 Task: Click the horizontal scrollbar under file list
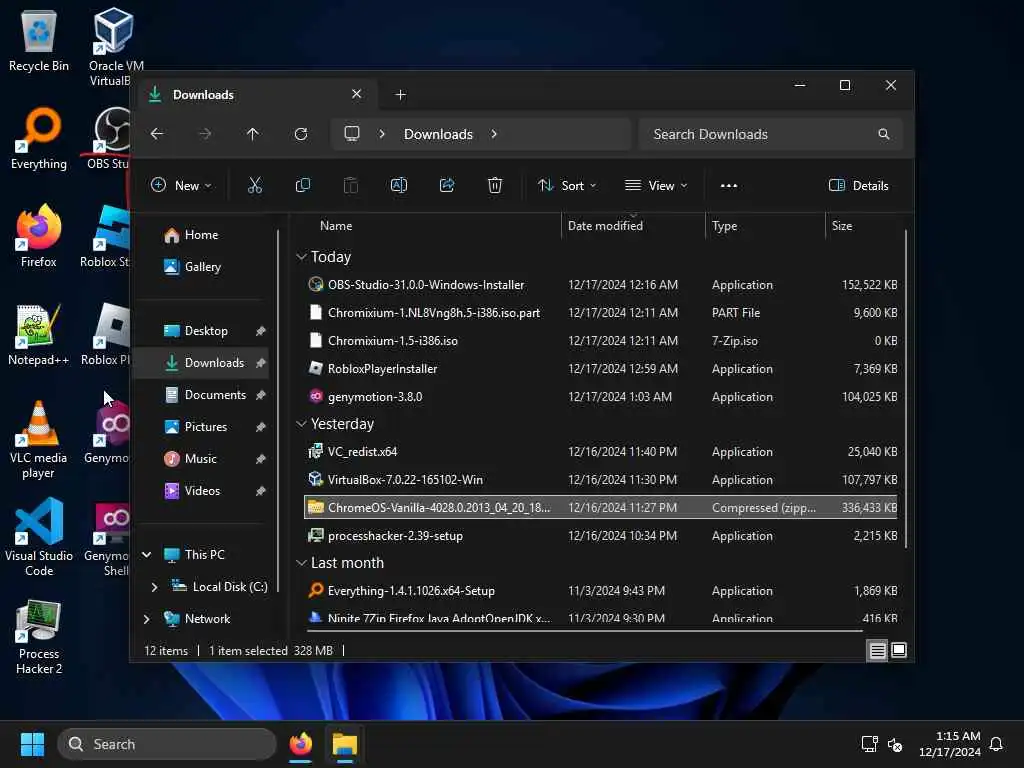tap(584, 631)
